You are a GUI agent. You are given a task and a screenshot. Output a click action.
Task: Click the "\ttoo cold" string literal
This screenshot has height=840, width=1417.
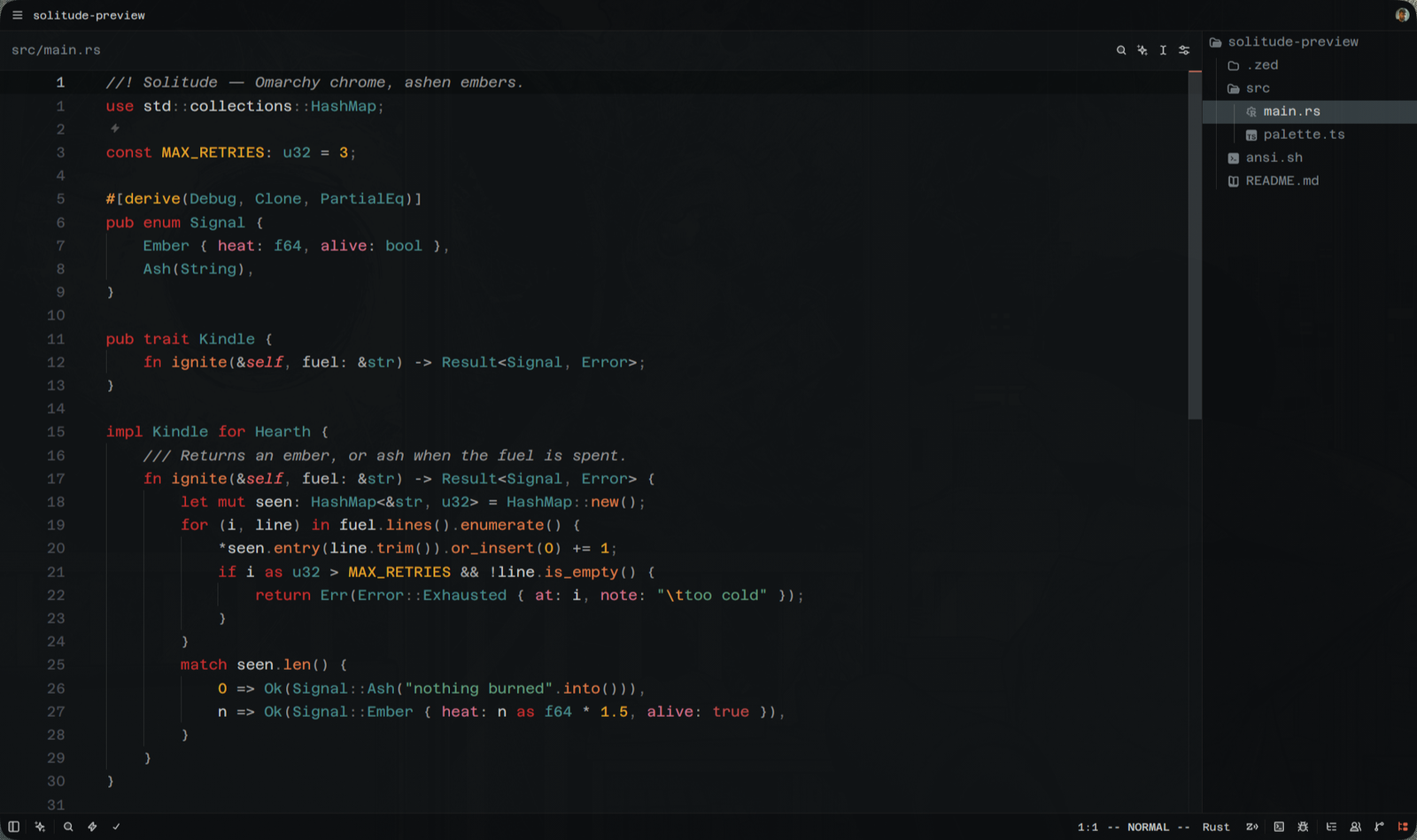(x=712, y=596)
